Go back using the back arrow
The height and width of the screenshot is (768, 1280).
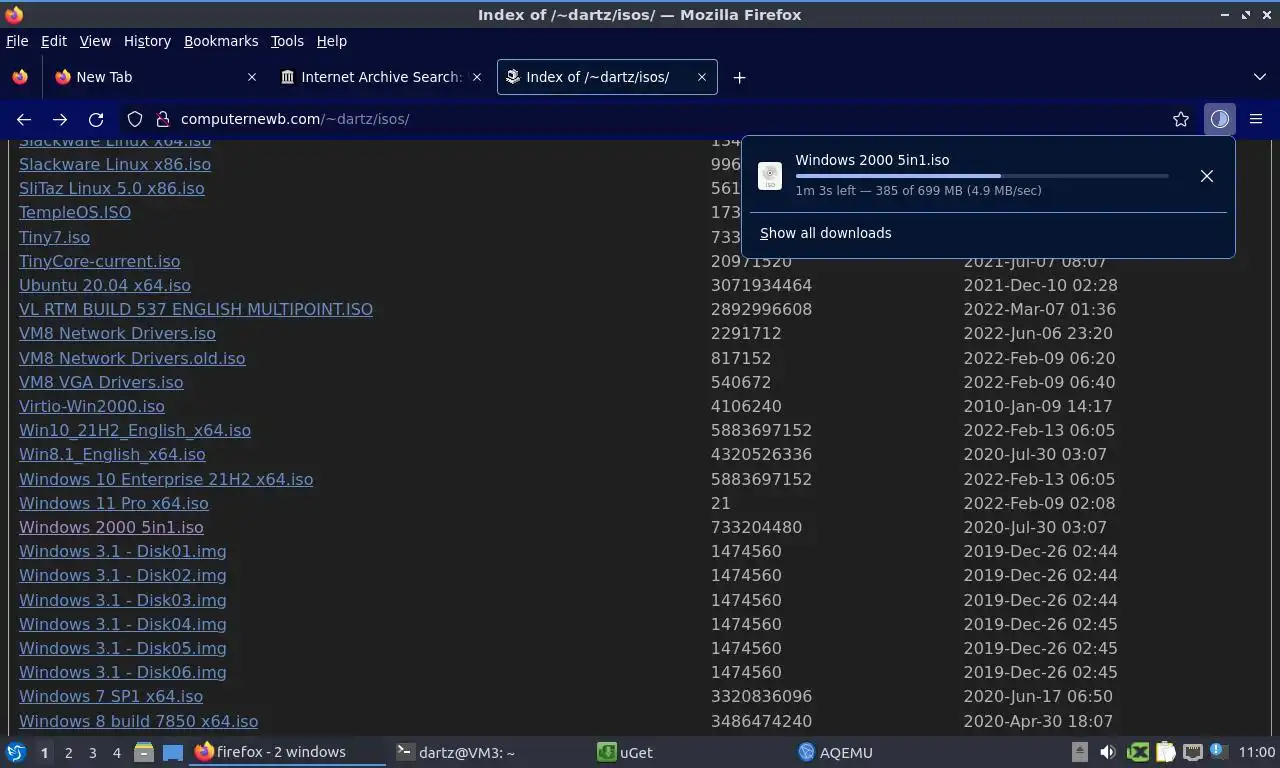[24, 119]
